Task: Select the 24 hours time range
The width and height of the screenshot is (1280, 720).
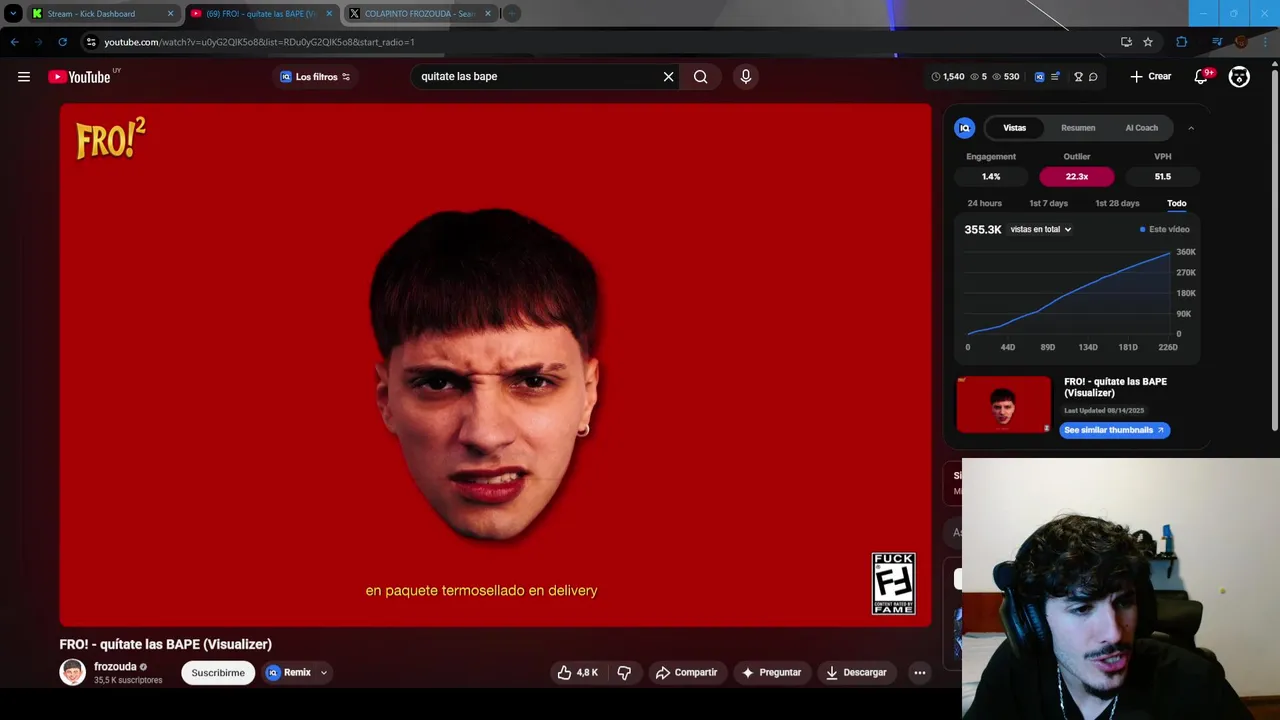Action: click(984, 203)
